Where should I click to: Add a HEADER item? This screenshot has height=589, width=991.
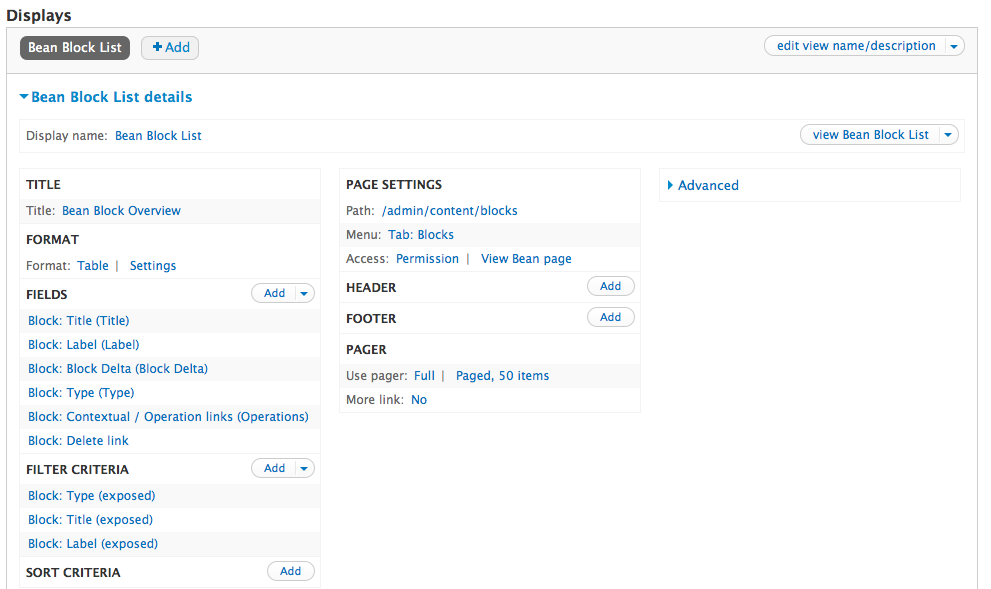(x=611, y=286)
